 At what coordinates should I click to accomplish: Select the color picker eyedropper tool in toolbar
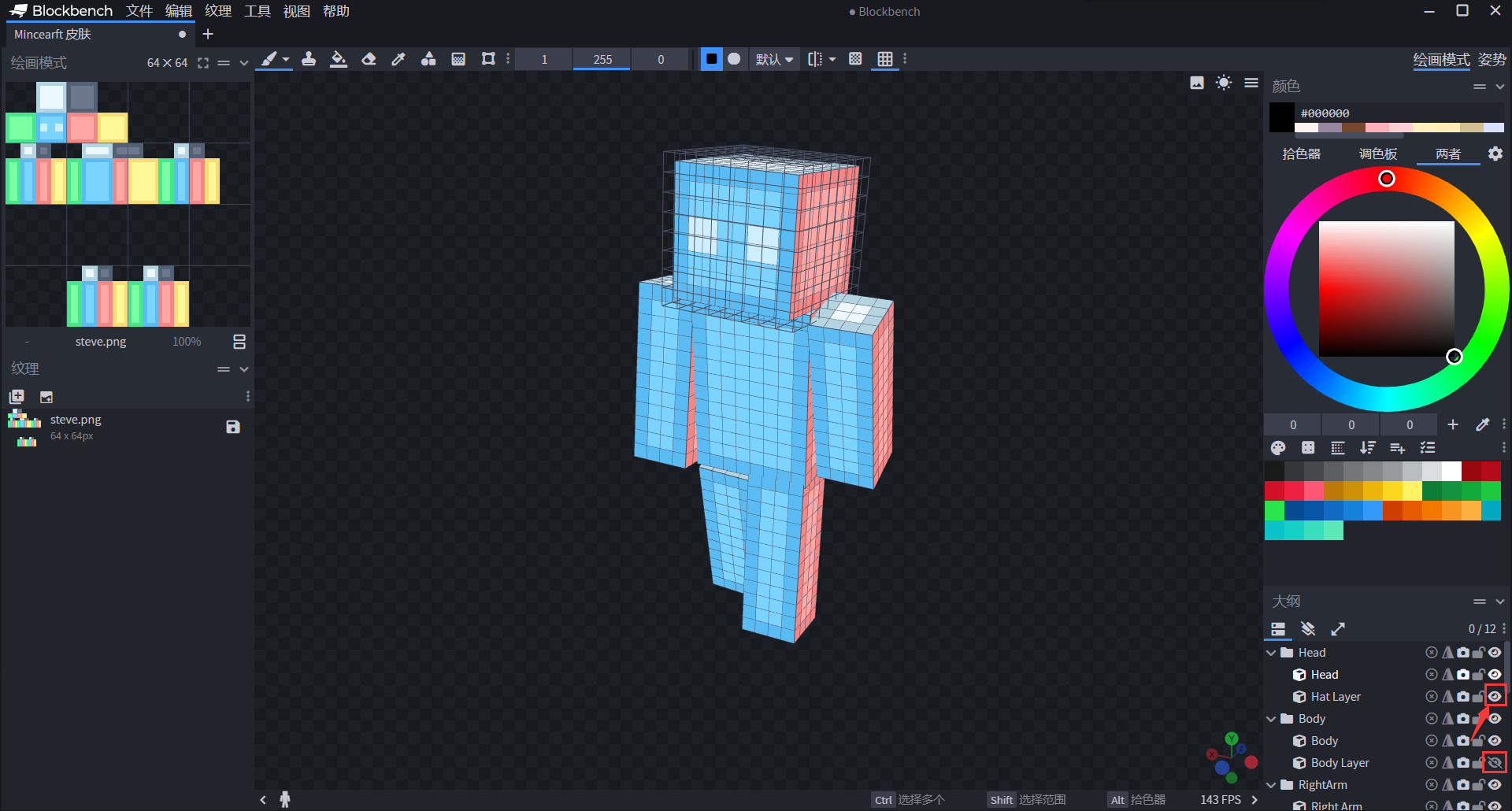point(398,59)
